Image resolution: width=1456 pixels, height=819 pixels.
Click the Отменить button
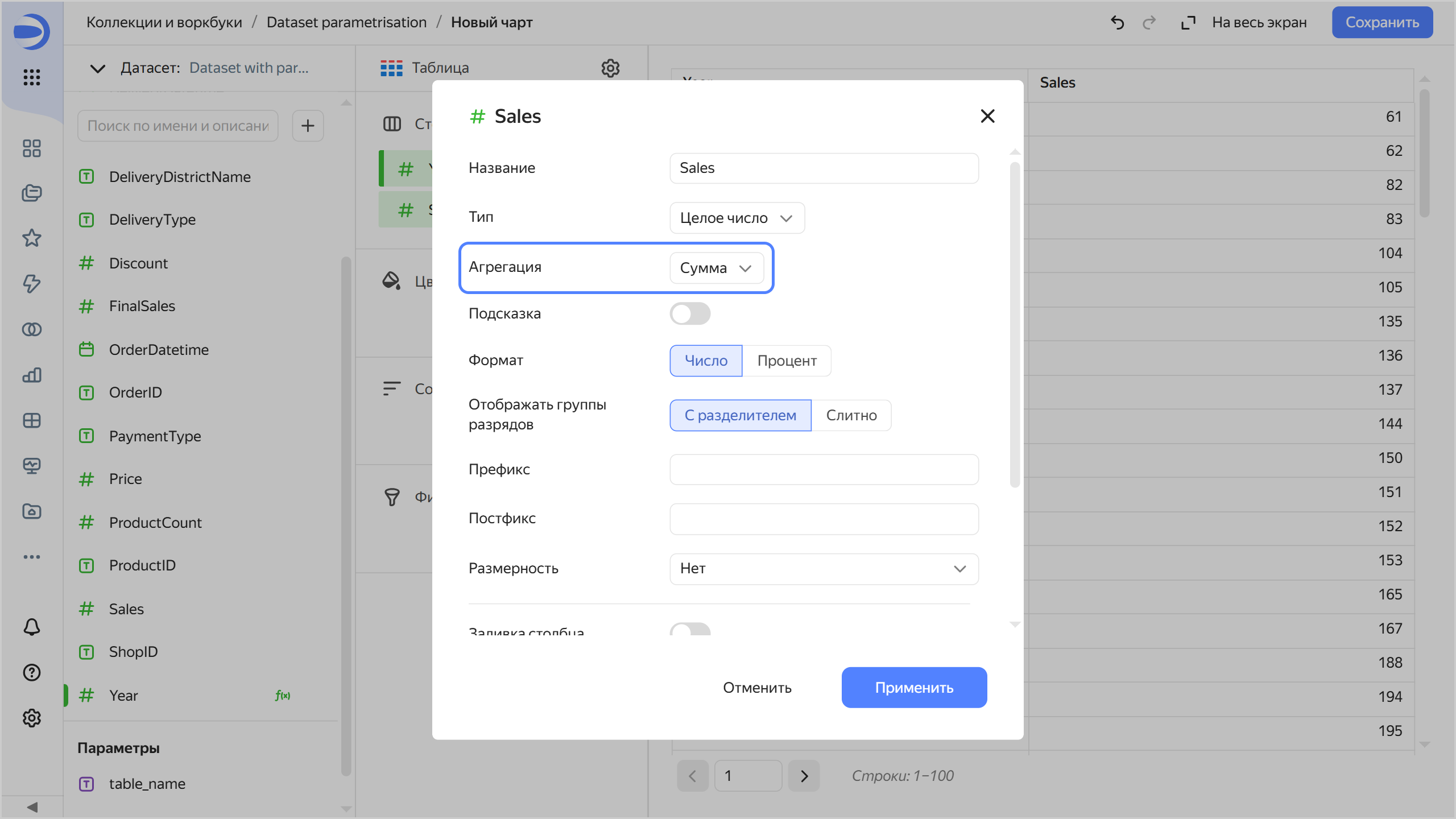click(x=757, y=688)
